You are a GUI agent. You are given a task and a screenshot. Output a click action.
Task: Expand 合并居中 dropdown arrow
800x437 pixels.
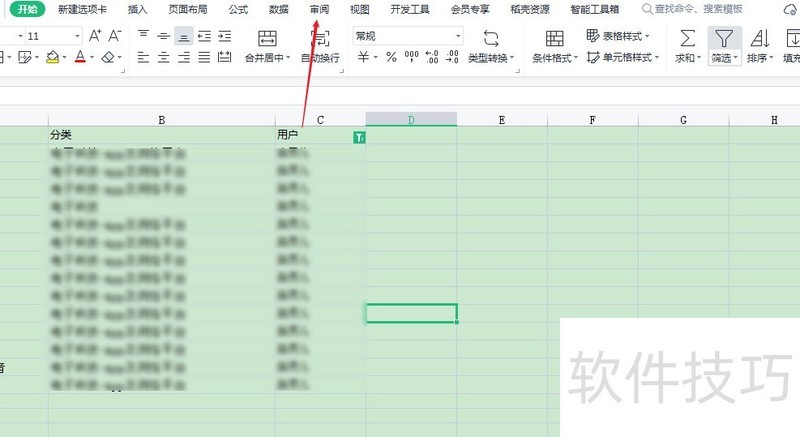pyautogui.click(x=288, y=58)
